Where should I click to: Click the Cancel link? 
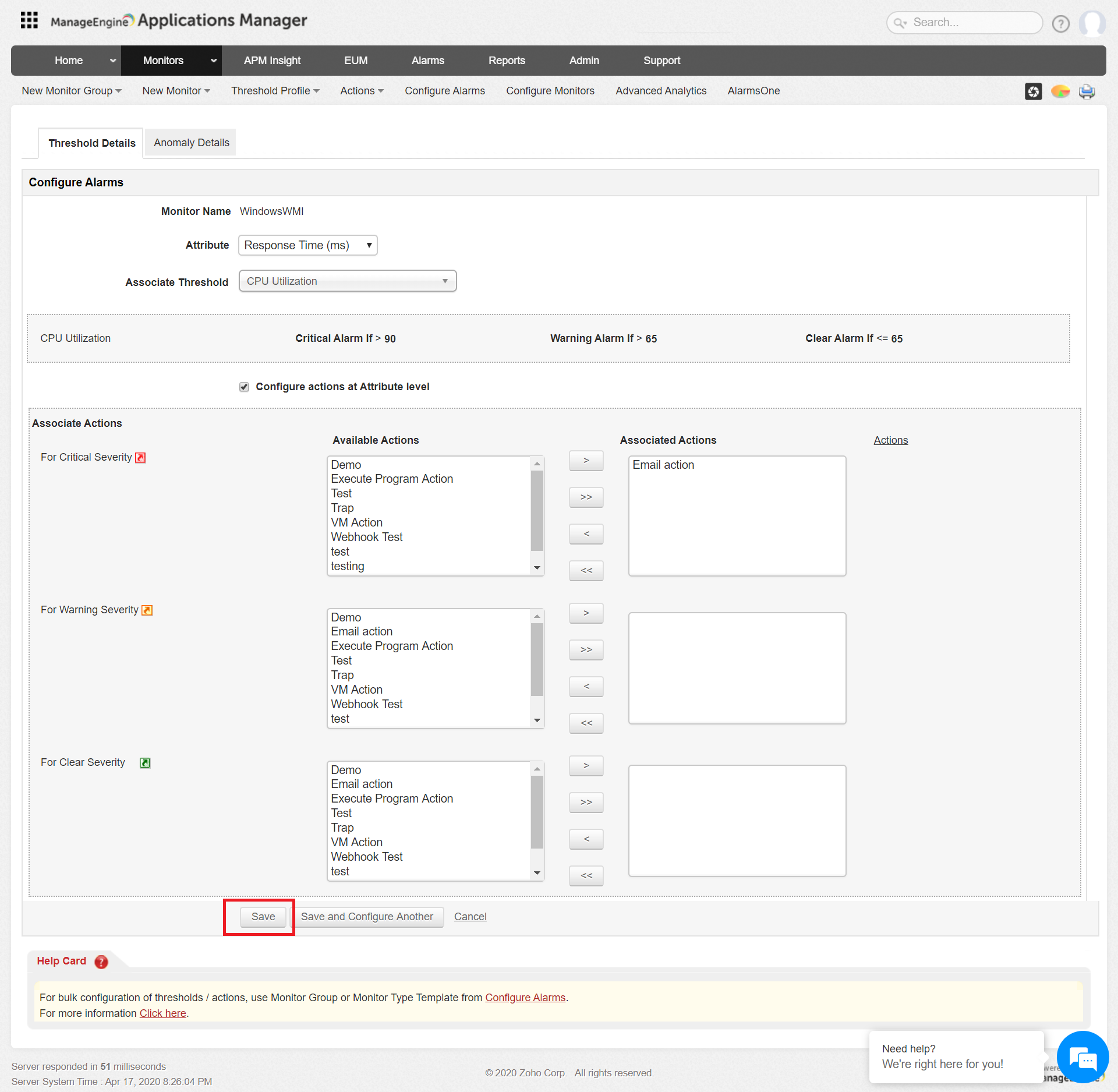470,917
